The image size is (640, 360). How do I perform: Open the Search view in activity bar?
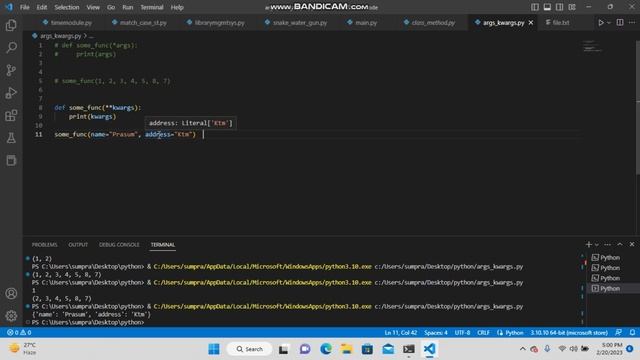(11, 47)
